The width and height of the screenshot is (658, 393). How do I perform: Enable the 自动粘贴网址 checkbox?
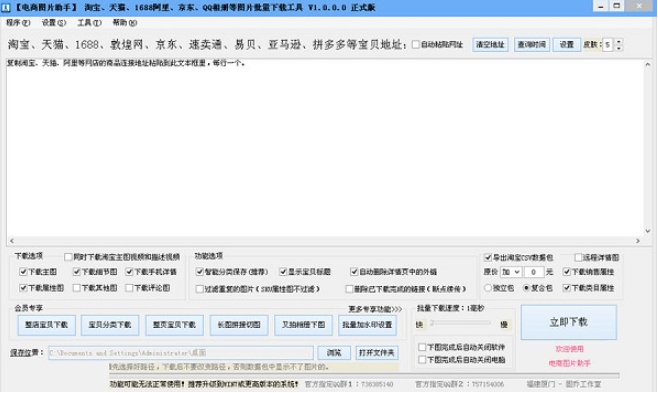pos(416,44)
